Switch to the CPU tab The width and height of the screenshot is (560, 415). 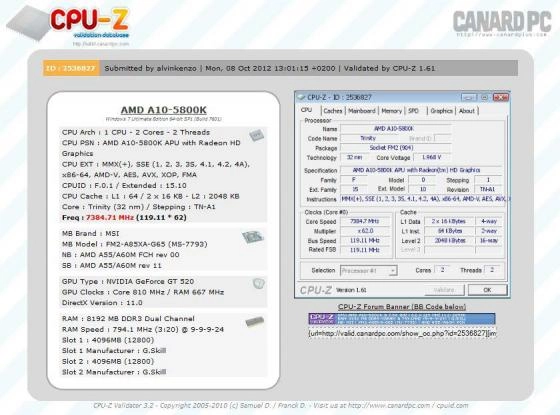coord(306,110)
